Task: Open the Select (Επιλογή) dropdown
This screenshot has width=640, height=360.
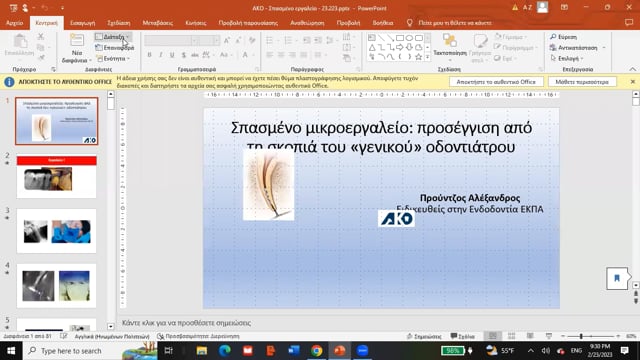Action: (567, 58)
